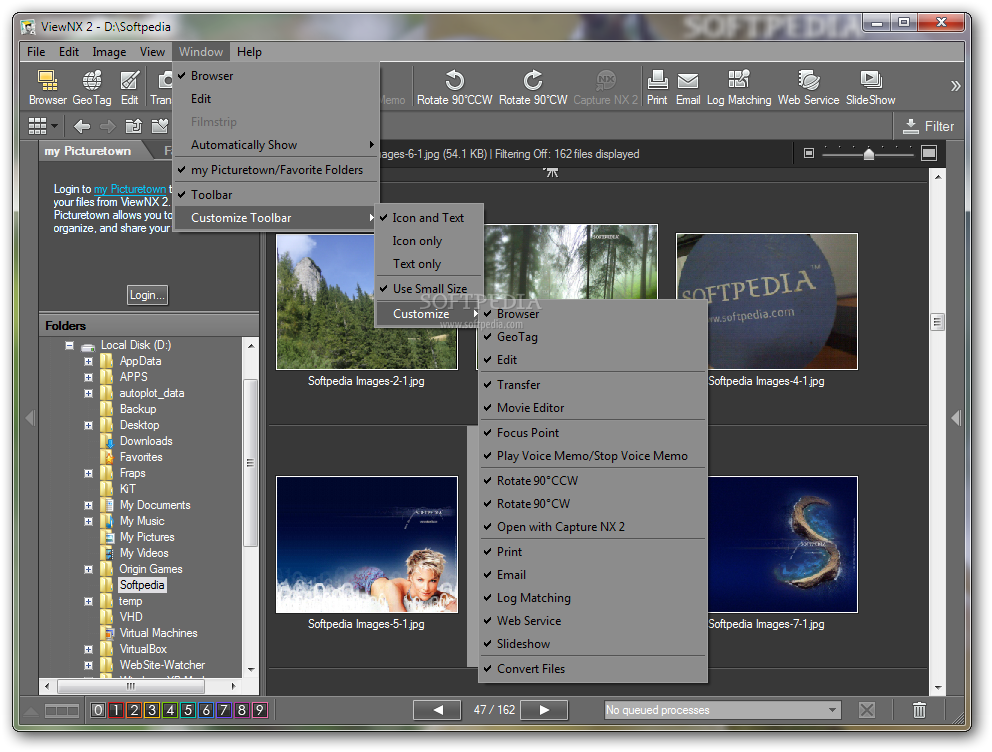Go to the next image
The height and width of the screenshot is (752, 992).
tap(544, 710)
